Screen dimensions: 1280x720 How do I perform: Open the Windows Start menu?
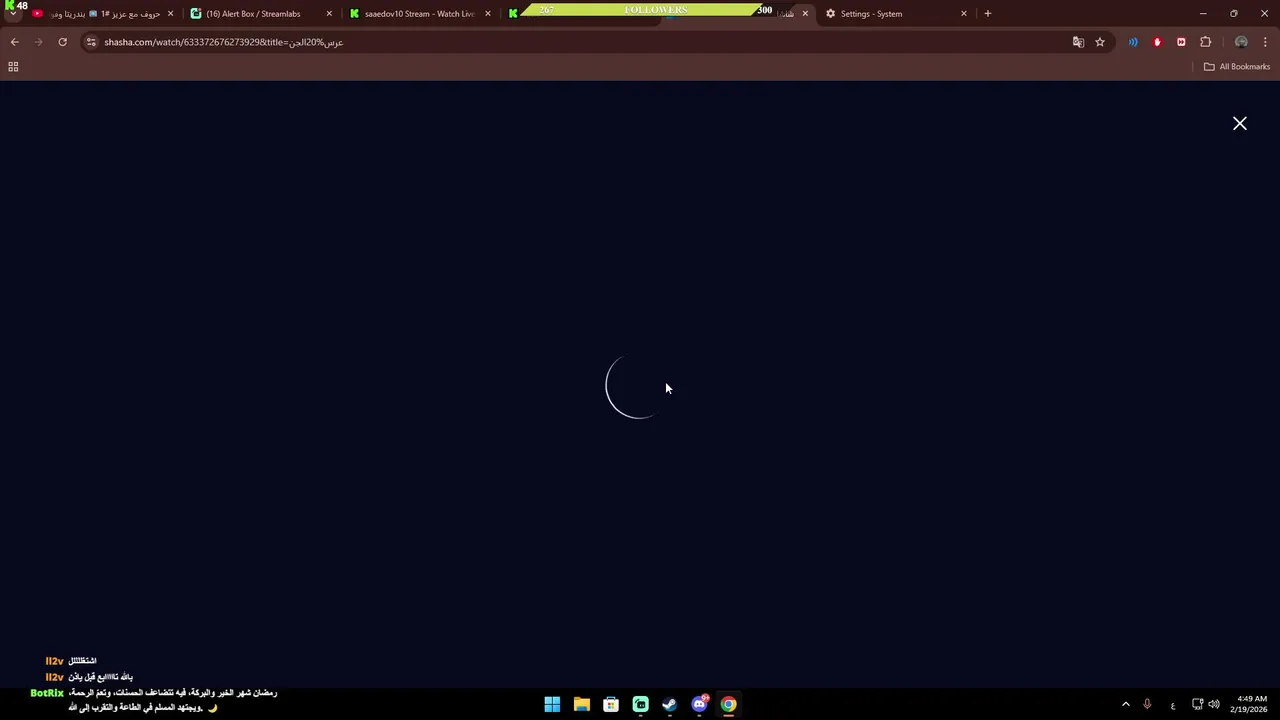[552, 704]
